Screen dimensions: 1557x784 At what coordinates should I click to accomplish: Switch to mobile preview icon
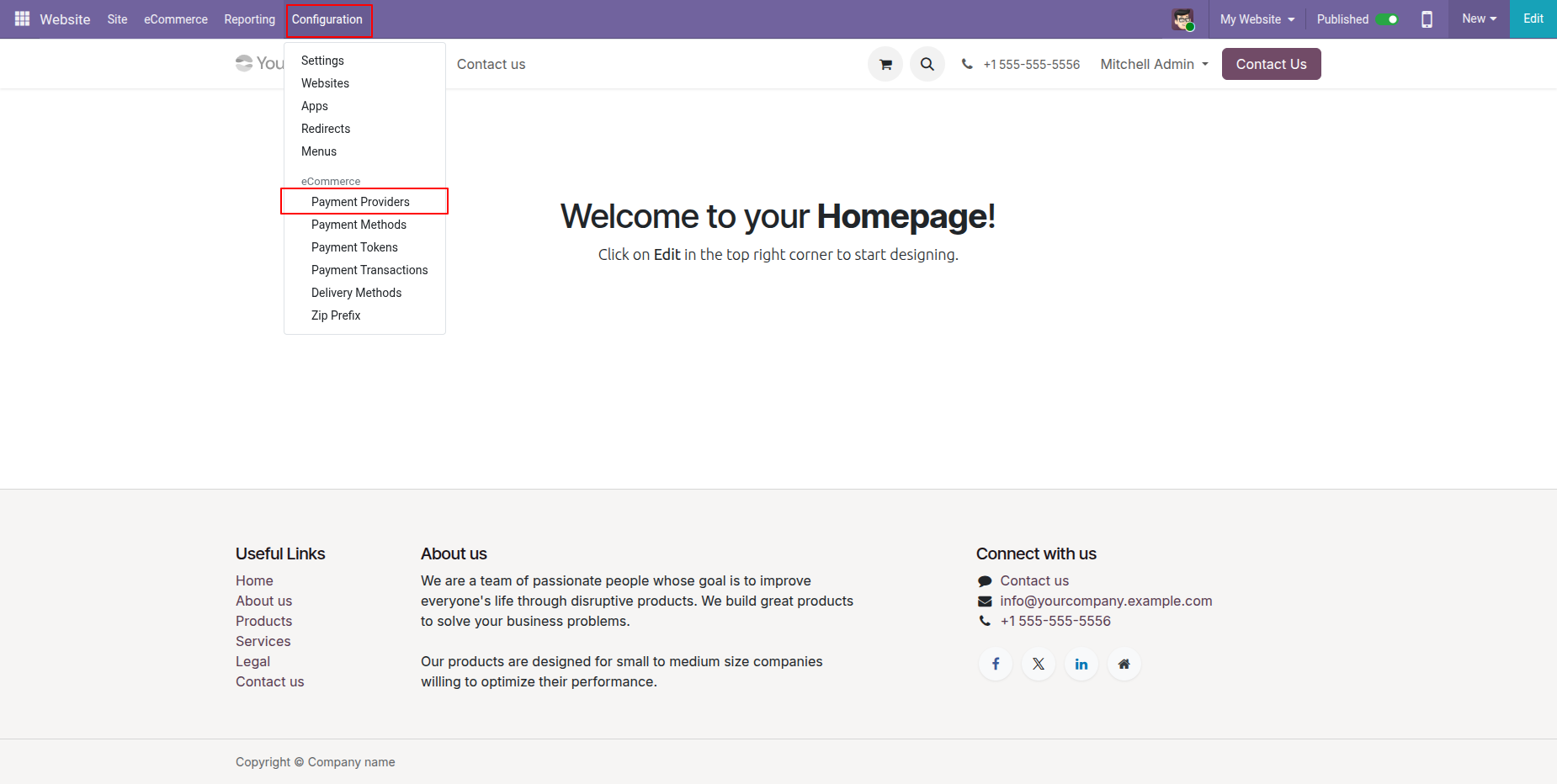pyautogui.click(x=1427, y=19)
